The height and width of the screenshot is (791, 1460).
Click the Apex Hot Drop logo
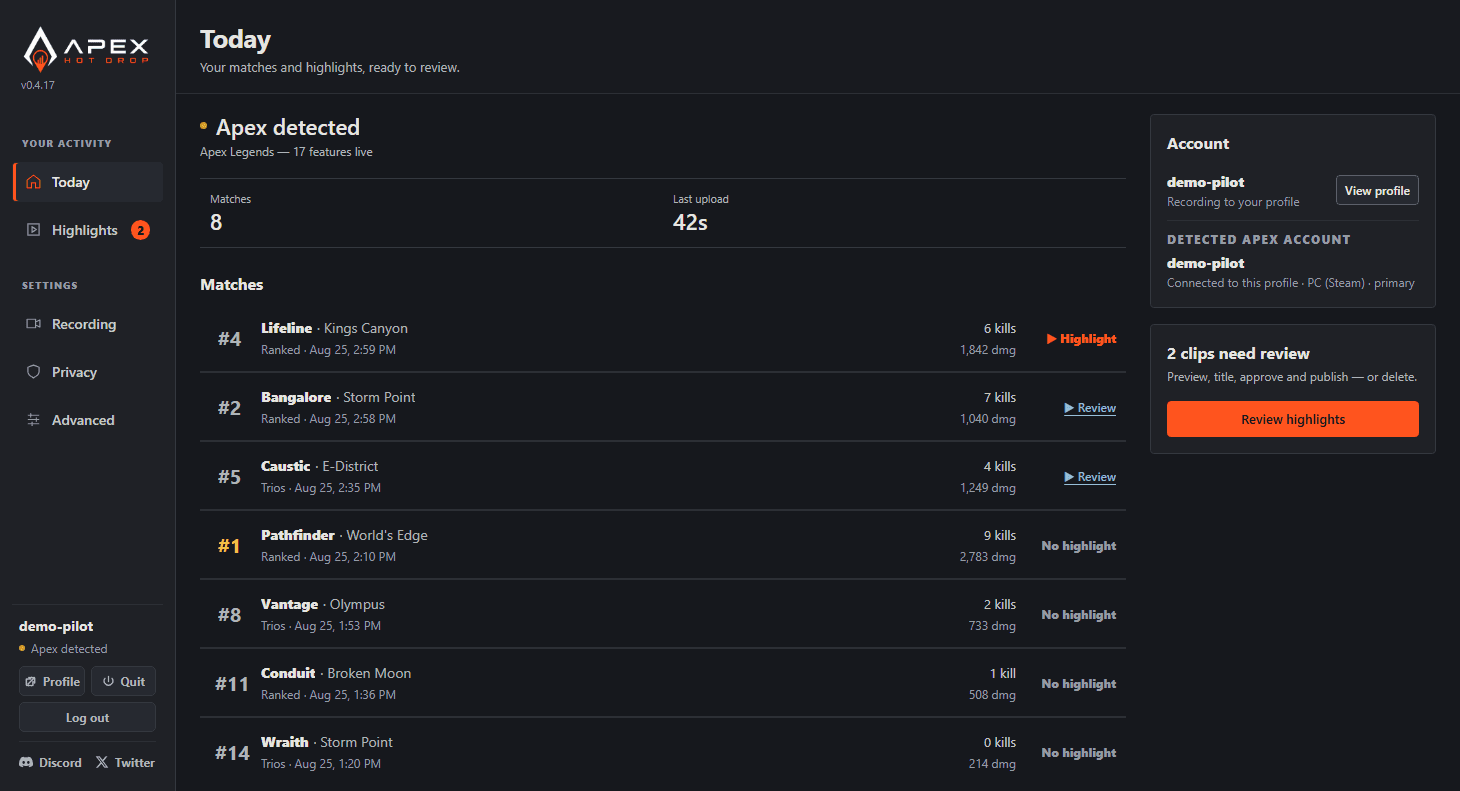pos(86,48)
